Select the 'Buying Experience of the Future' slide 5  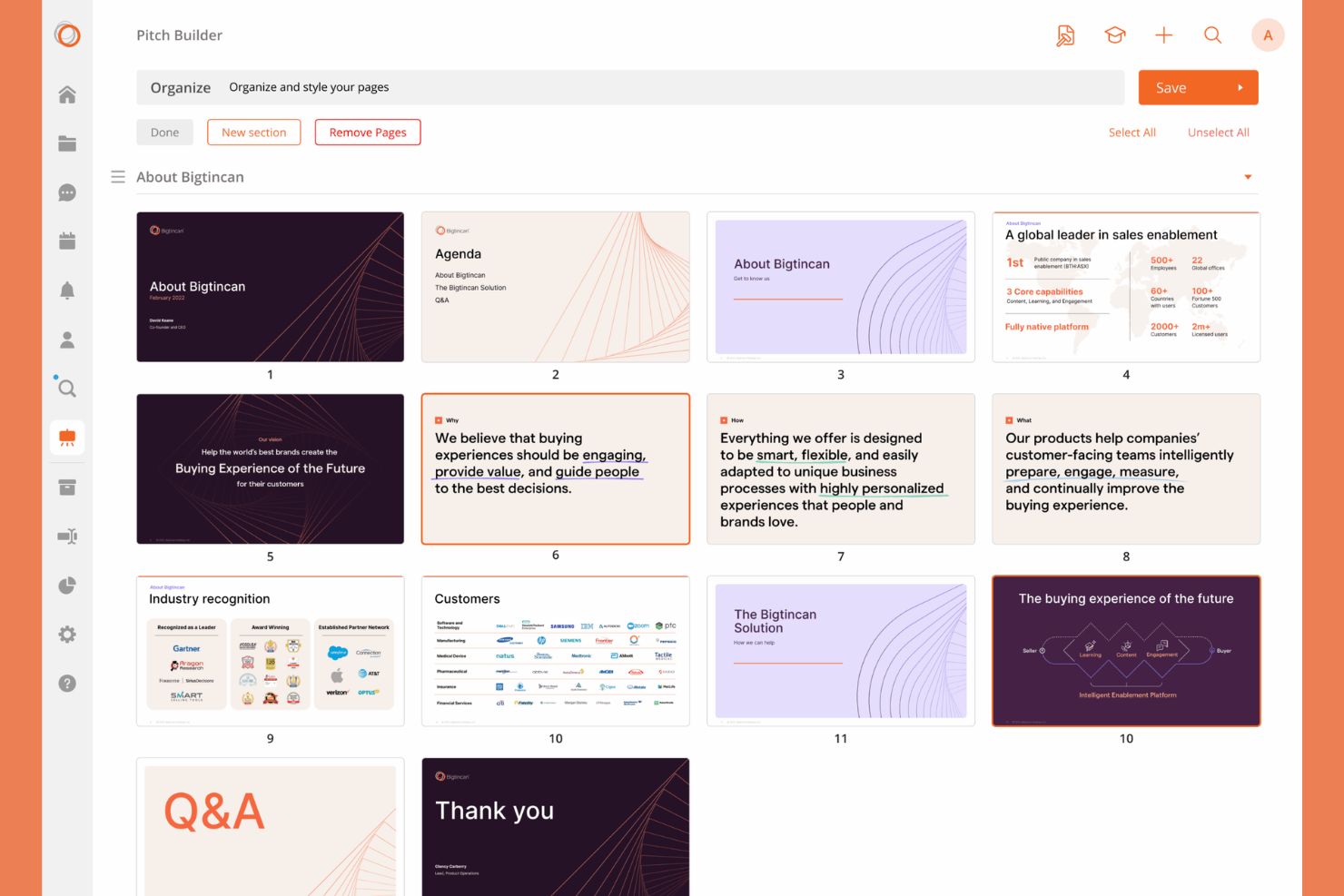pos(270,469)
